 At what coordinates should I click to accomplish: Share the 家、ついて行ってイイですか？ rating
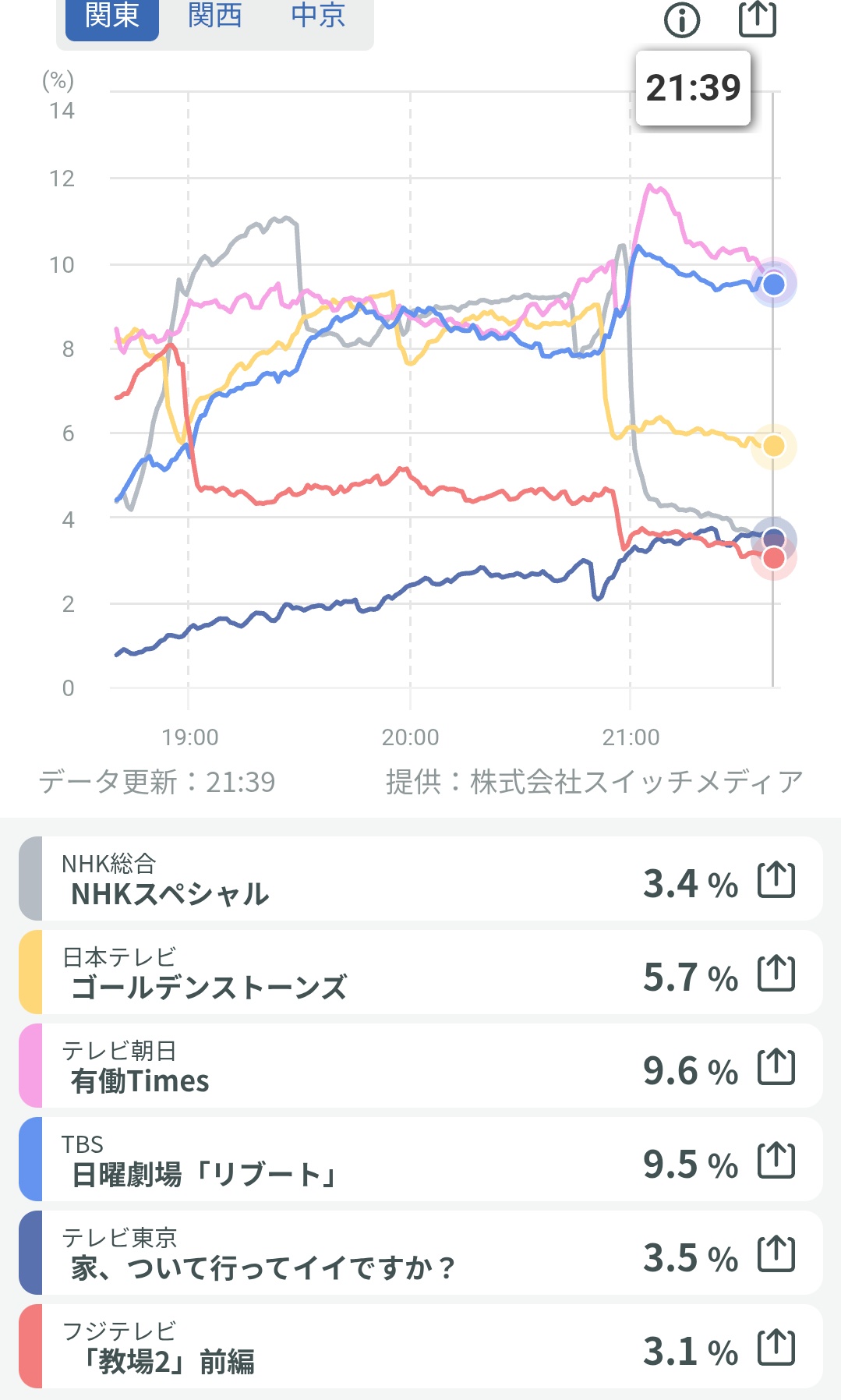776,1254
